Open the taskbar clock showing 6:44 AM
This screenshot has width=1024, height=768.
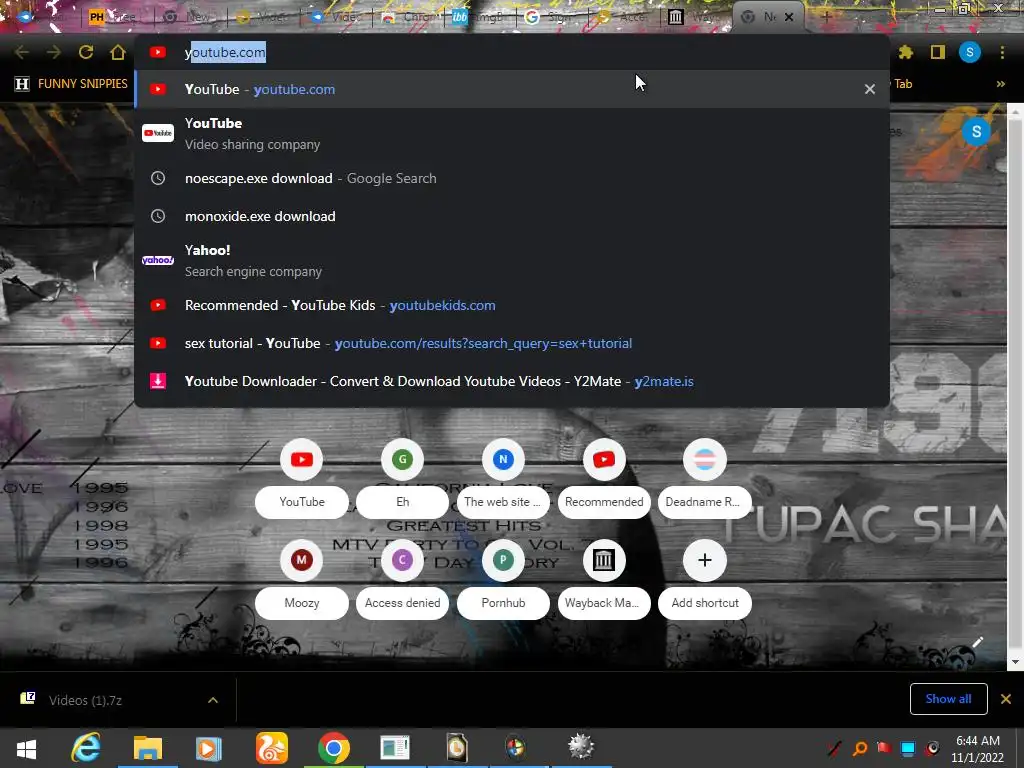978,748
